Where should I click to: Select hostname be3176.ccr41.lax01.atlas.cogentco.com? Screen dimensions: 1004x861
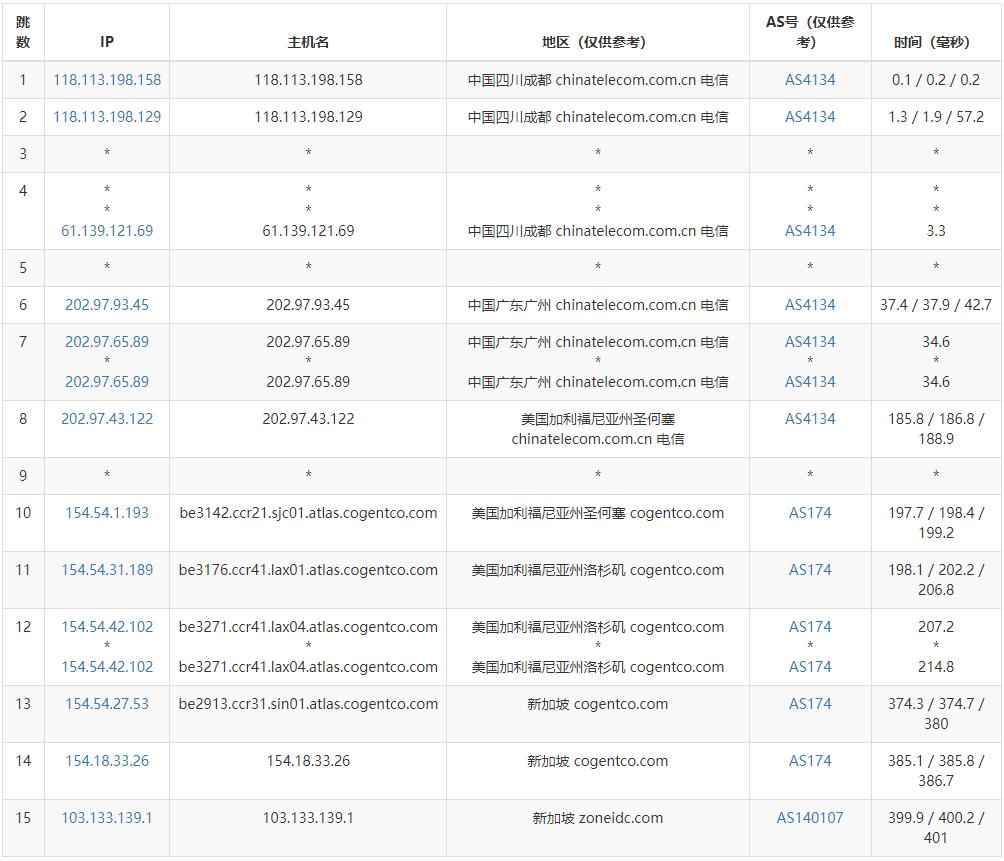pos(308,570)
